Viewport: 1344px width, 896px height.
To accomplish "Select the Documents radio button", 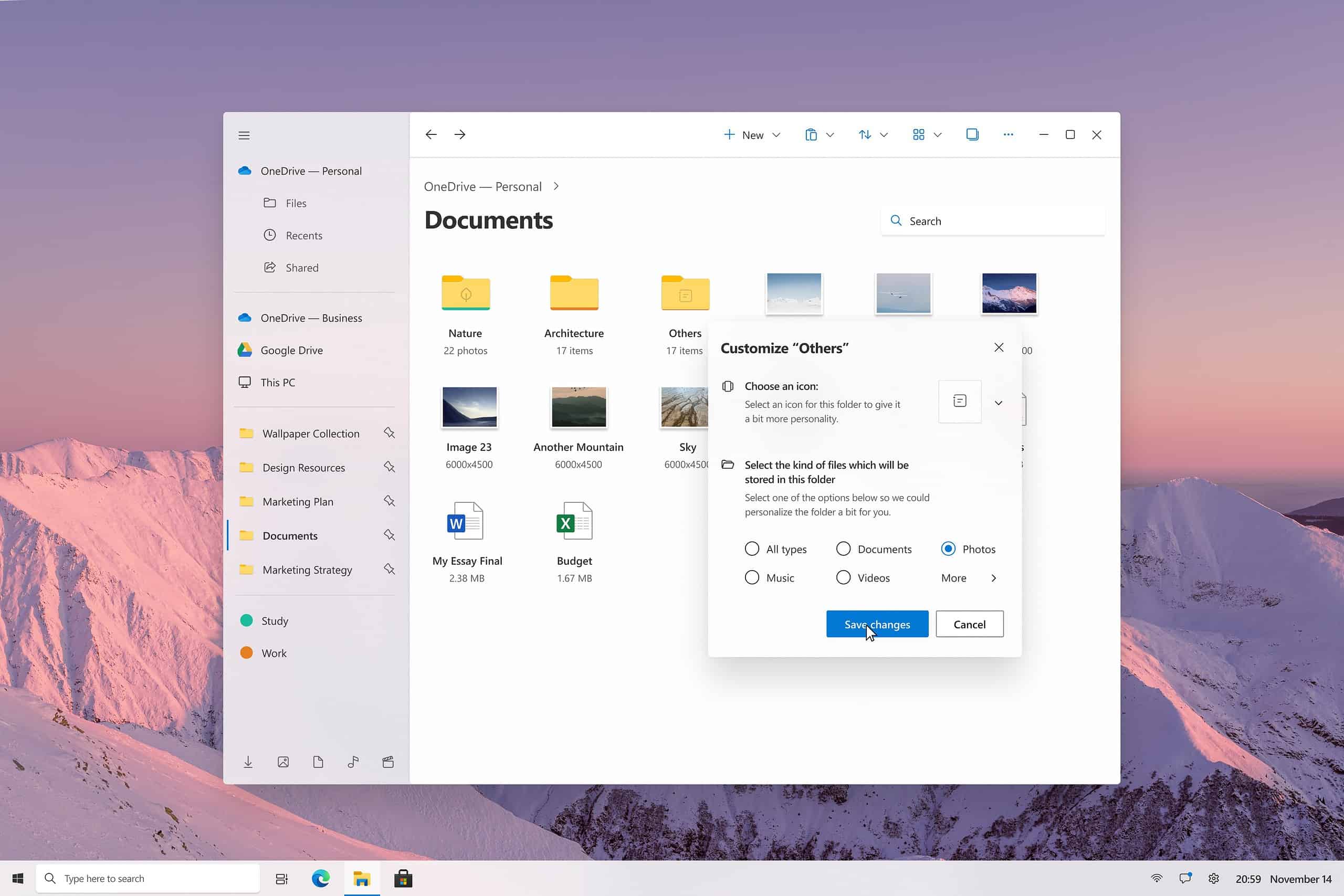I will pyautogui.click(x=843, y=549).
